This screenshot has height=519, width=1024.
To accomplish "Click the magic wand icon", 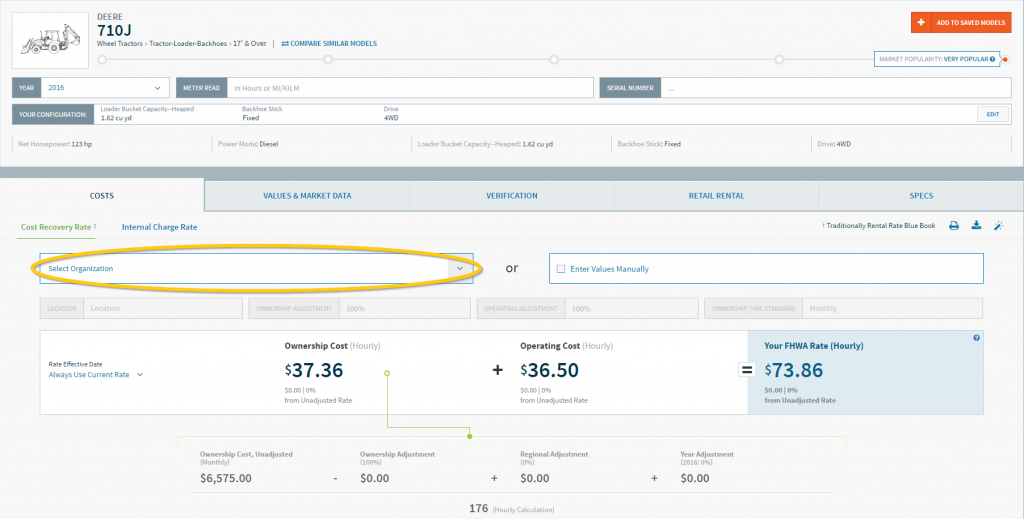I will [999, 226].
